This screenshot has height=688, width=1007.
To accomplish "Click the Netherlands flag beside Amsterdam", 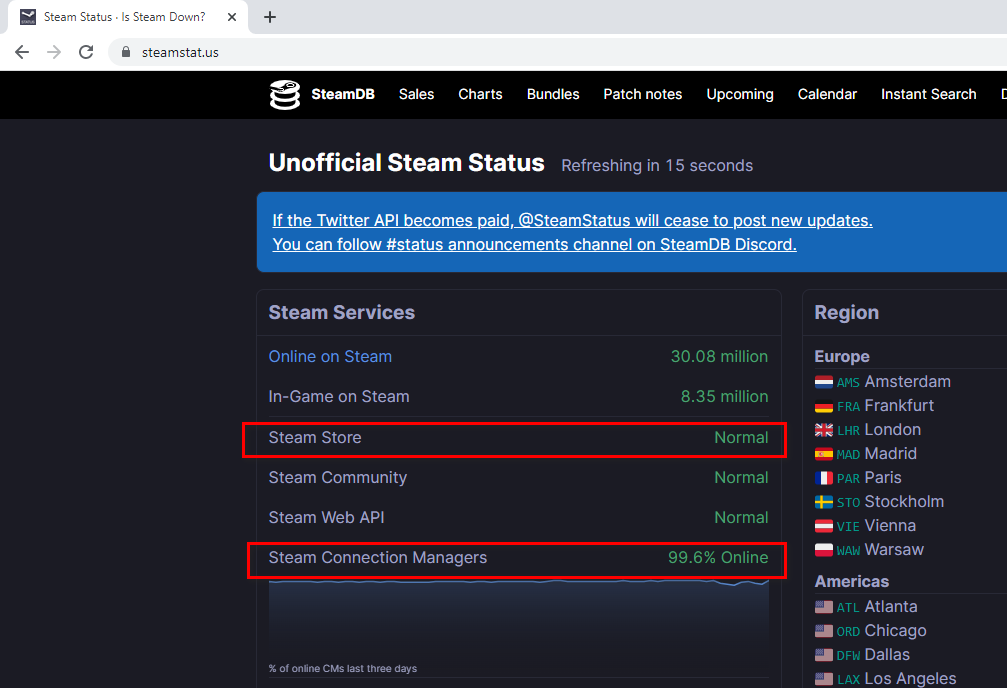I will [824, 382].
